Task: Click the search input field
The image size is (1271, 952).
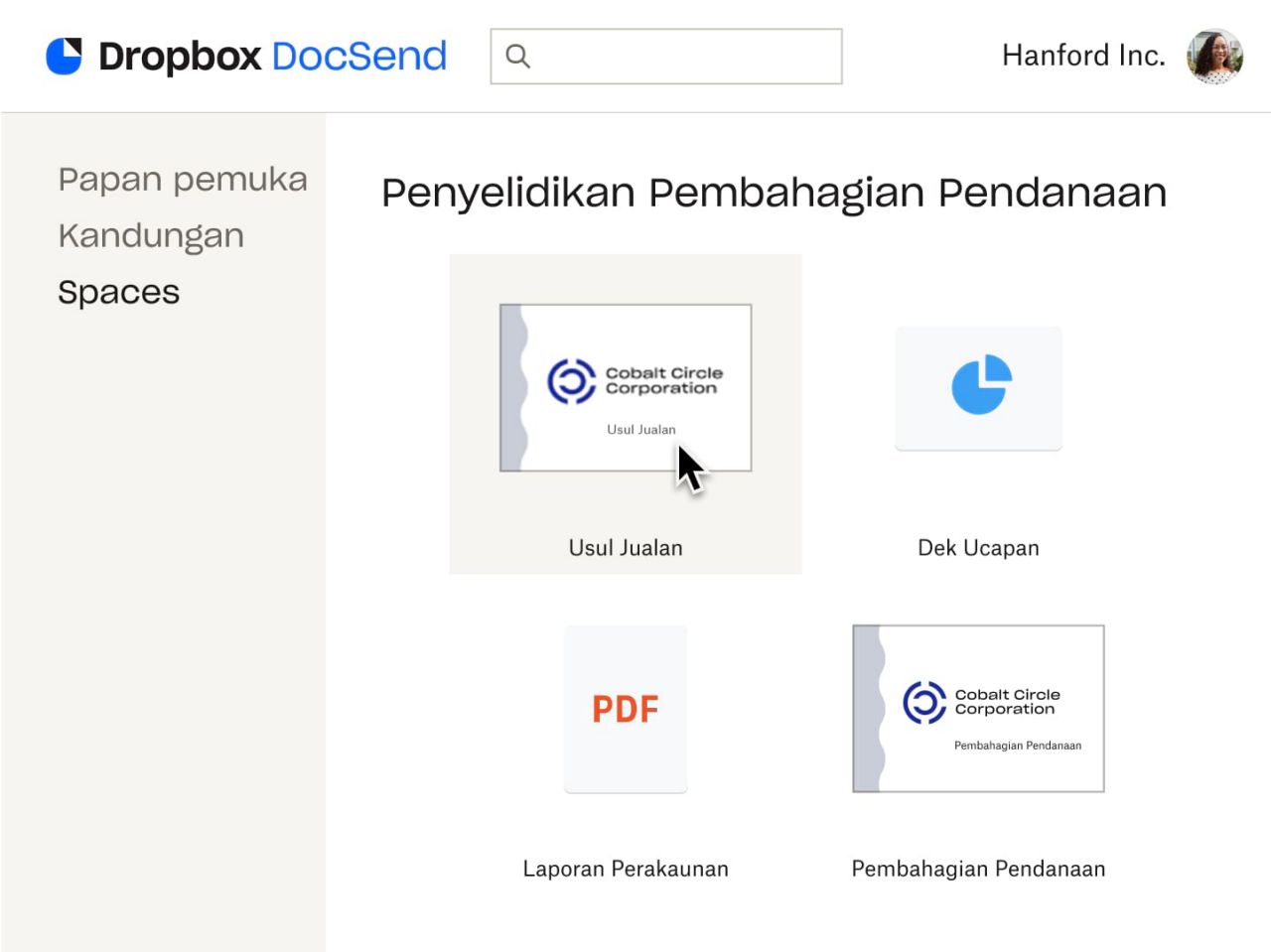Action: pyautogui.click(x=665, y=57)
